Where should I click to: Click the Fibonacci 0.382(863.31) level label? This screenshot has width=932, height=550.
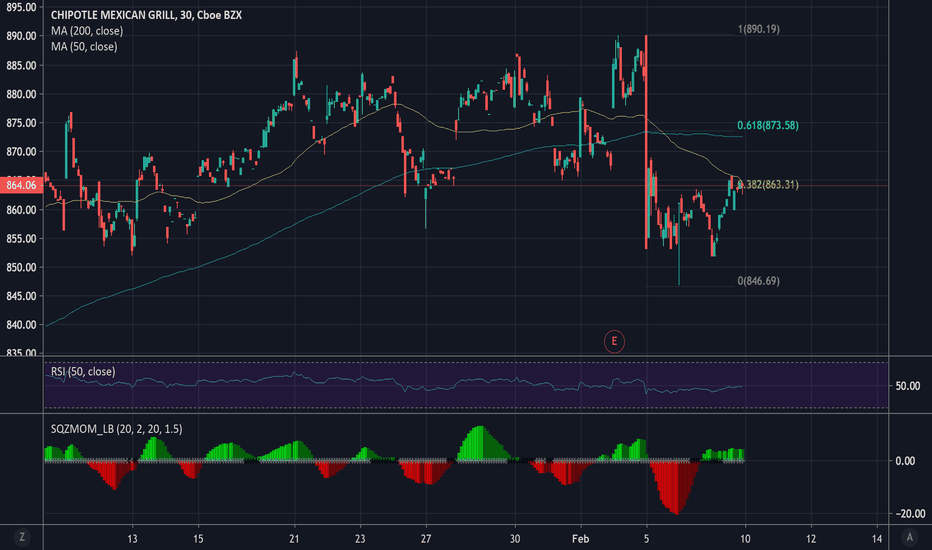[767, 185]
